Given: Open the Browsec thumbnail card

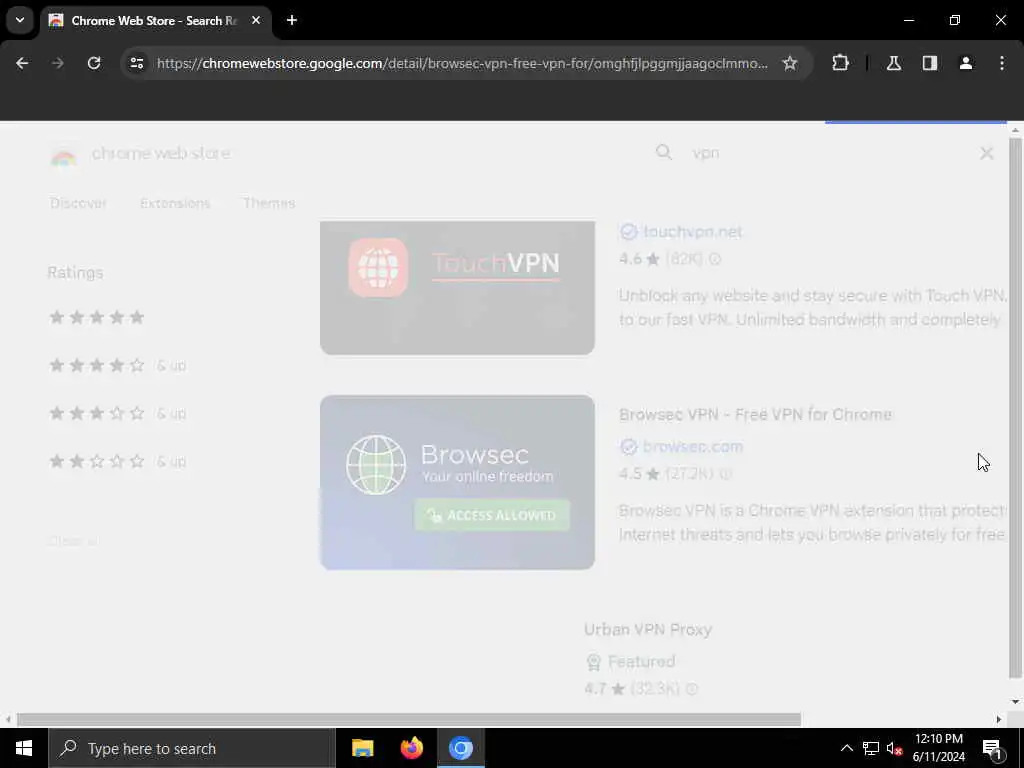Looking at the screenshot, I should 457,482.
